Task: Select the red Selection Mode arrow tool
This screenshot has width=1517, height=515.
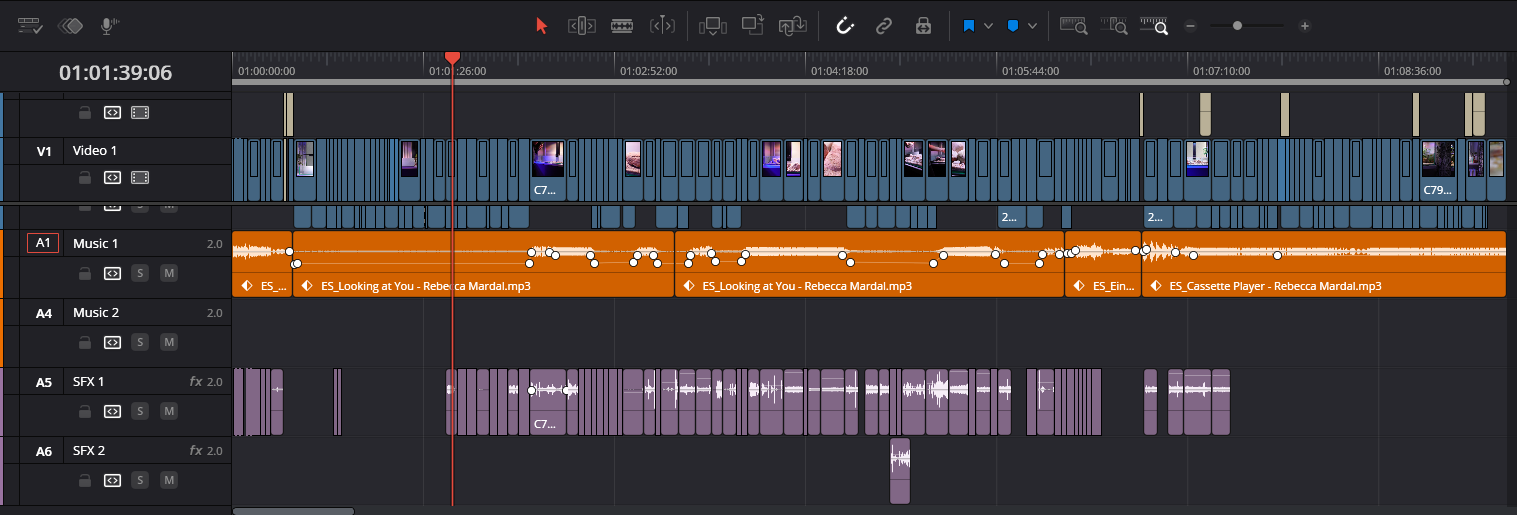Action: tap(542, 26)
